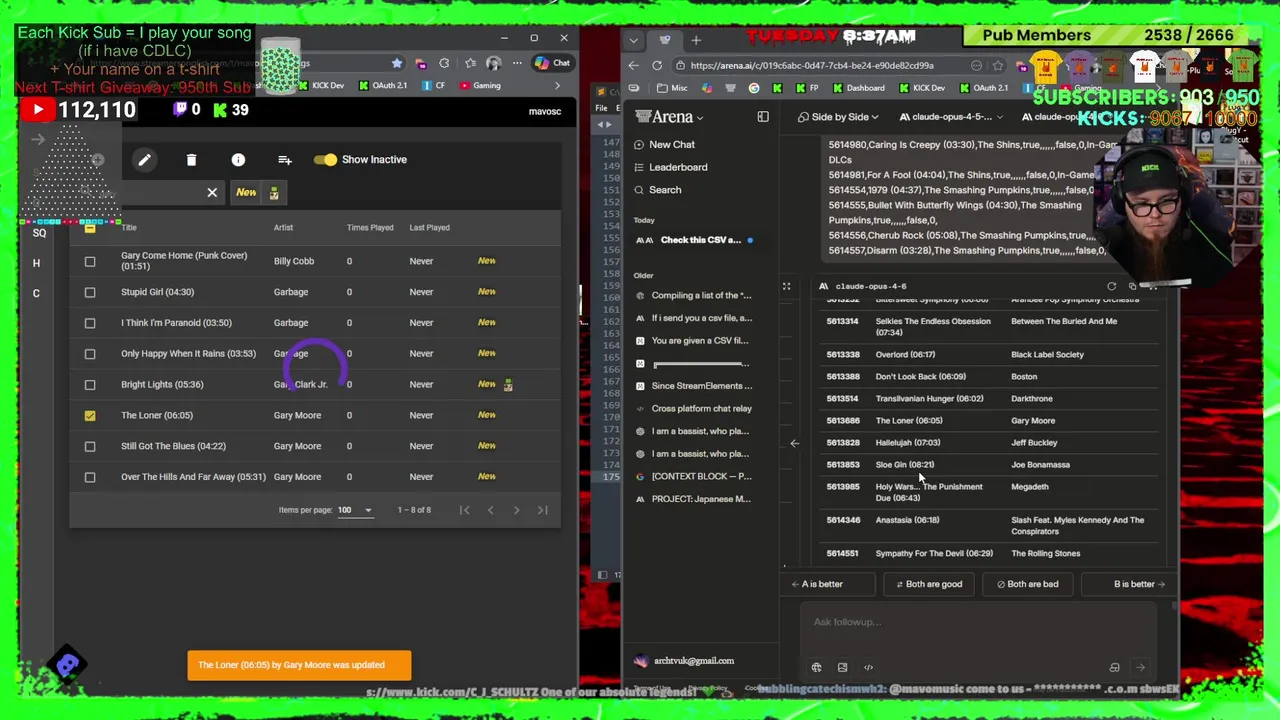Open the Dashboard bookmark in Arena browser
1280x720 pixels.
(858, 88)
